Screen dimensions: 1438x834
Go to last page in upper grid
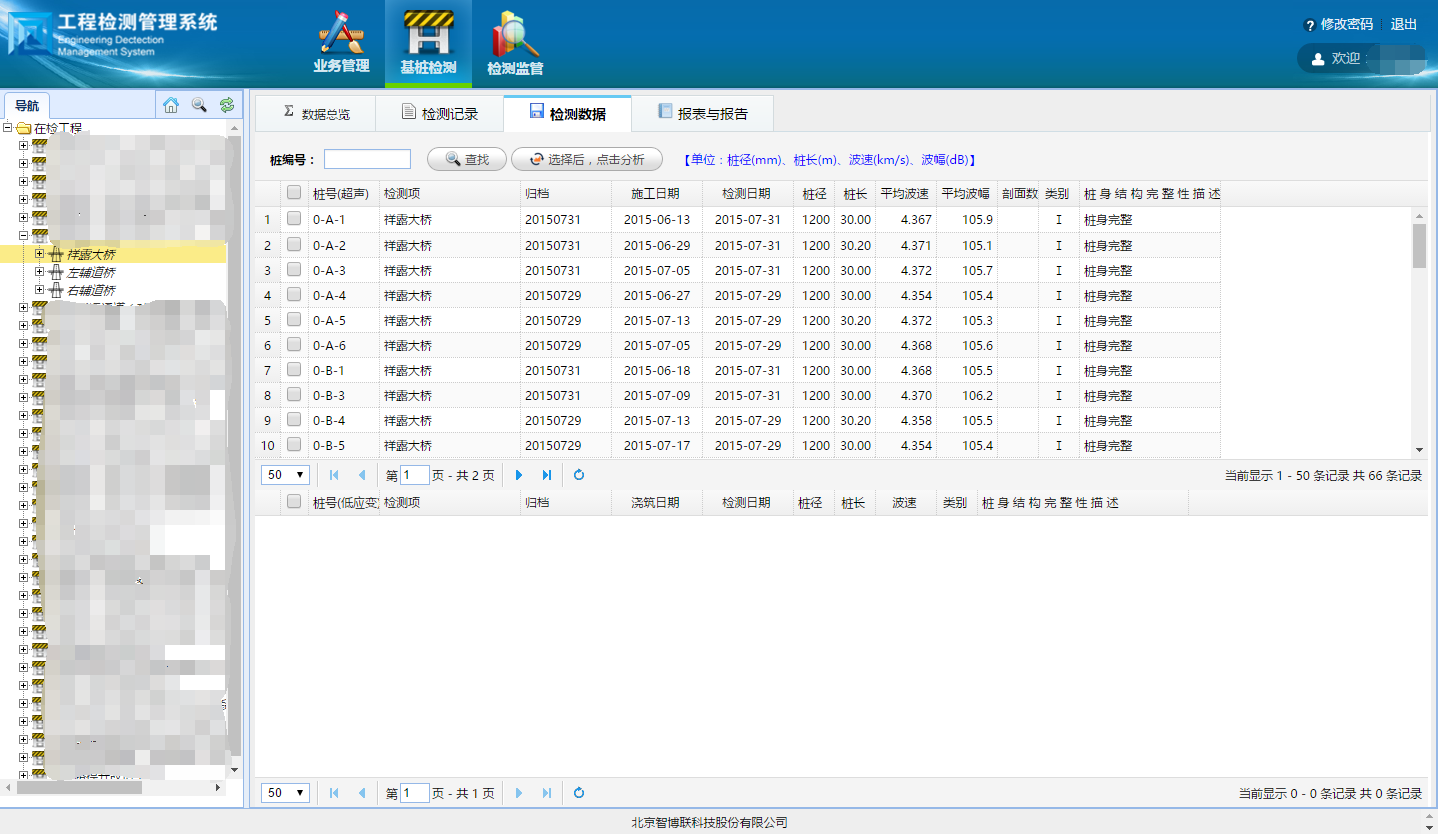click(547, 475)
